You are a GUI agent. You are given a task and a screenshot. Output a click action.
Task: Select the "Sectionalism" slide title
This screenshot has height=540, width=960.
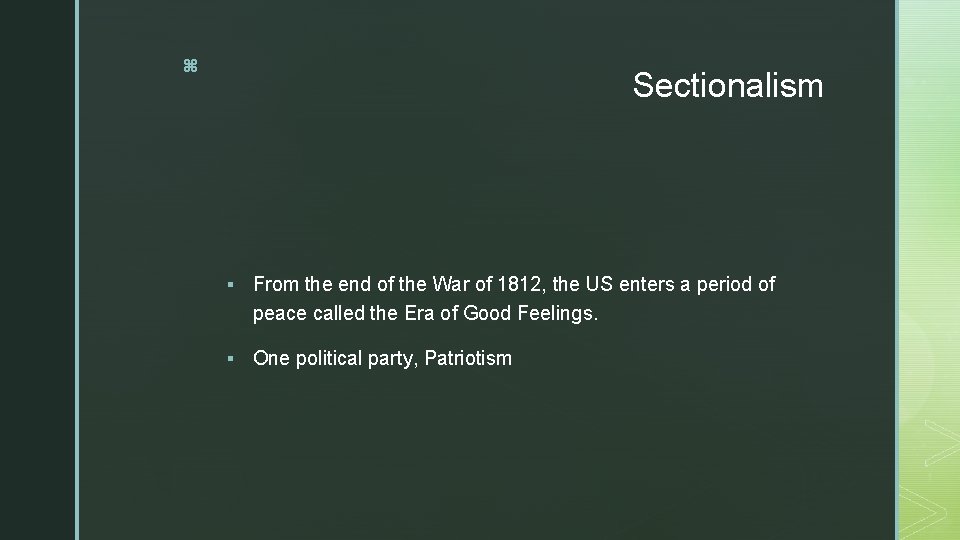point(727,86)
